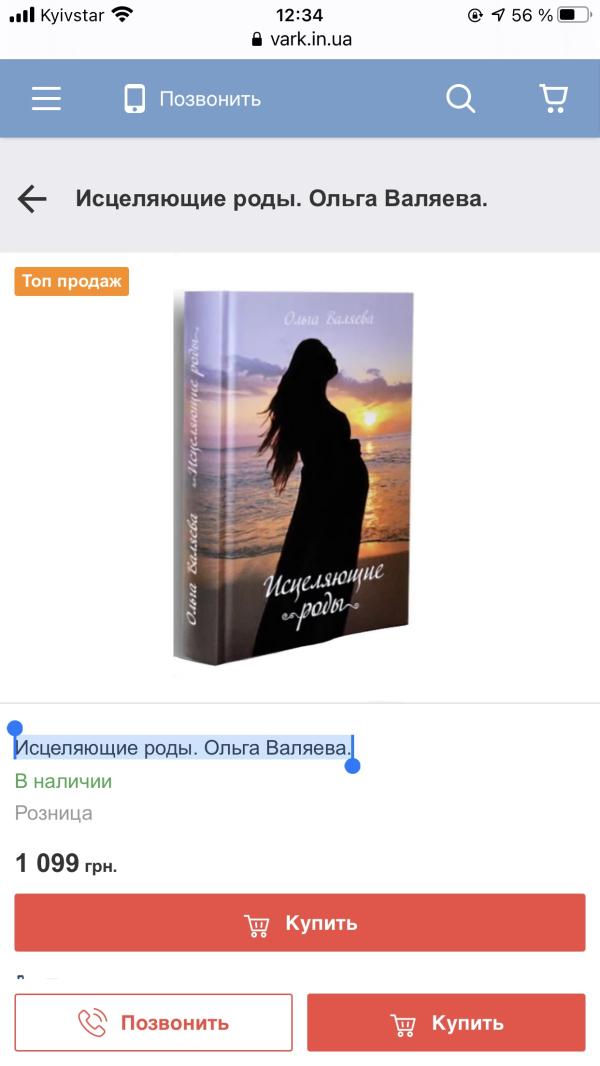600x1066 pixels.
Task: Tap the battery indicator in status bar
Action: [574, 15]
